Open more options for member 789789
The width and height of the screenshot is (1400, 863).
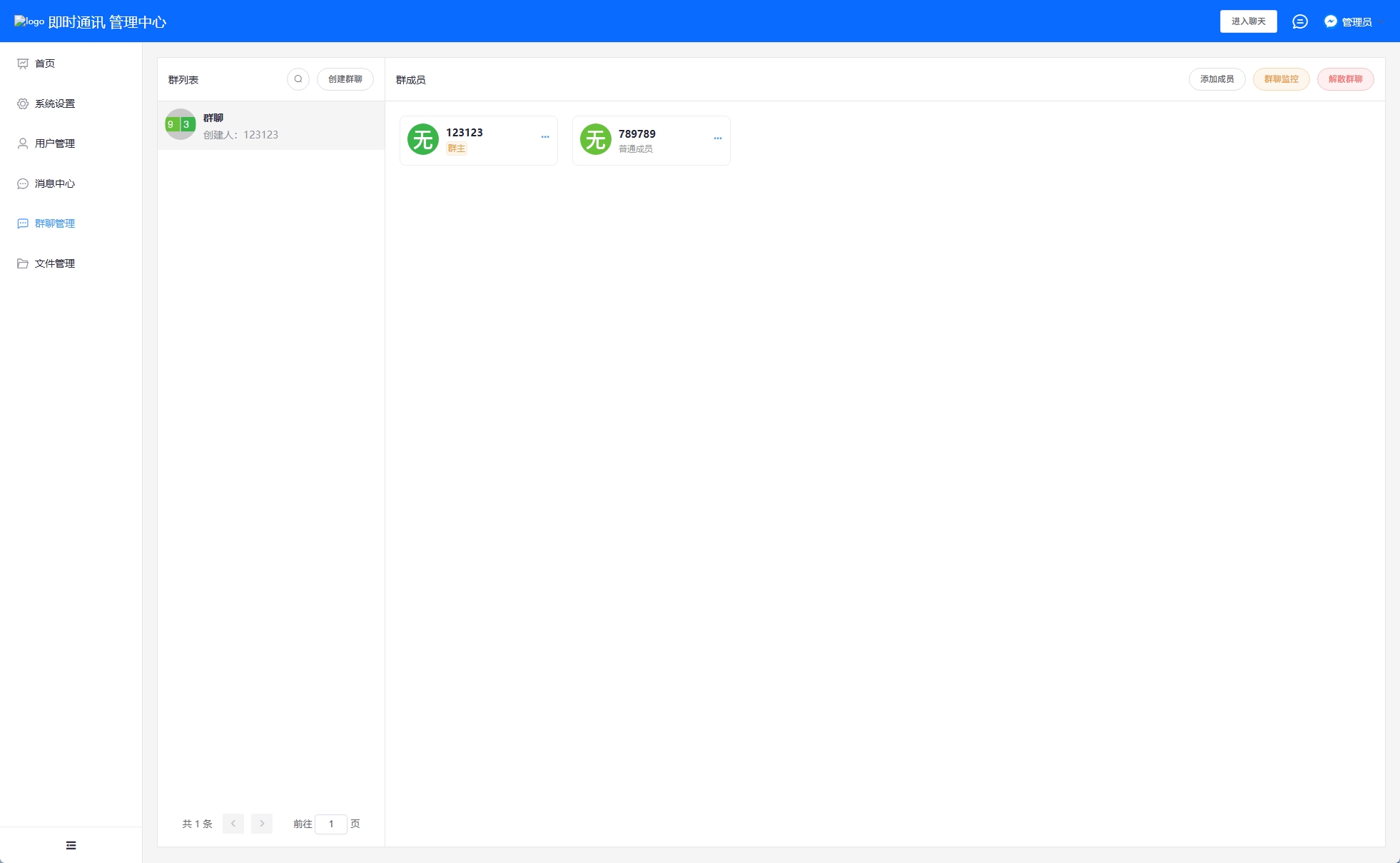(x=718, y=138)
